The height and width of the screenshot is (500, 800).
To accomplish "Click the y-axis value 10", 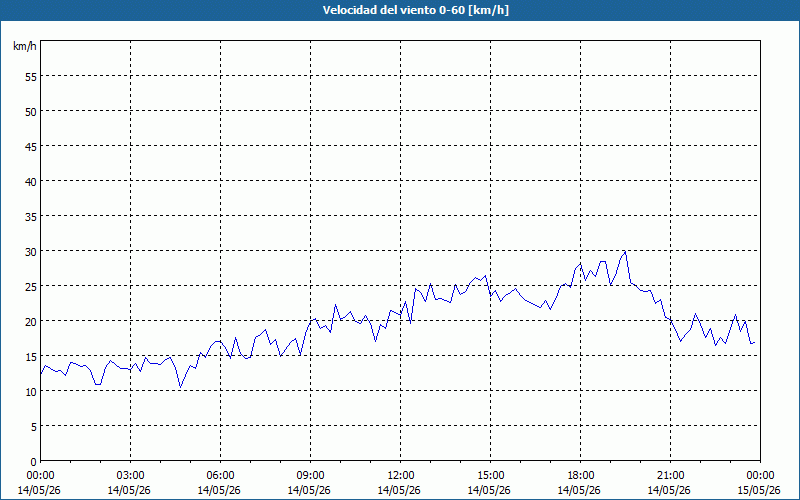I will click(31, 391).
